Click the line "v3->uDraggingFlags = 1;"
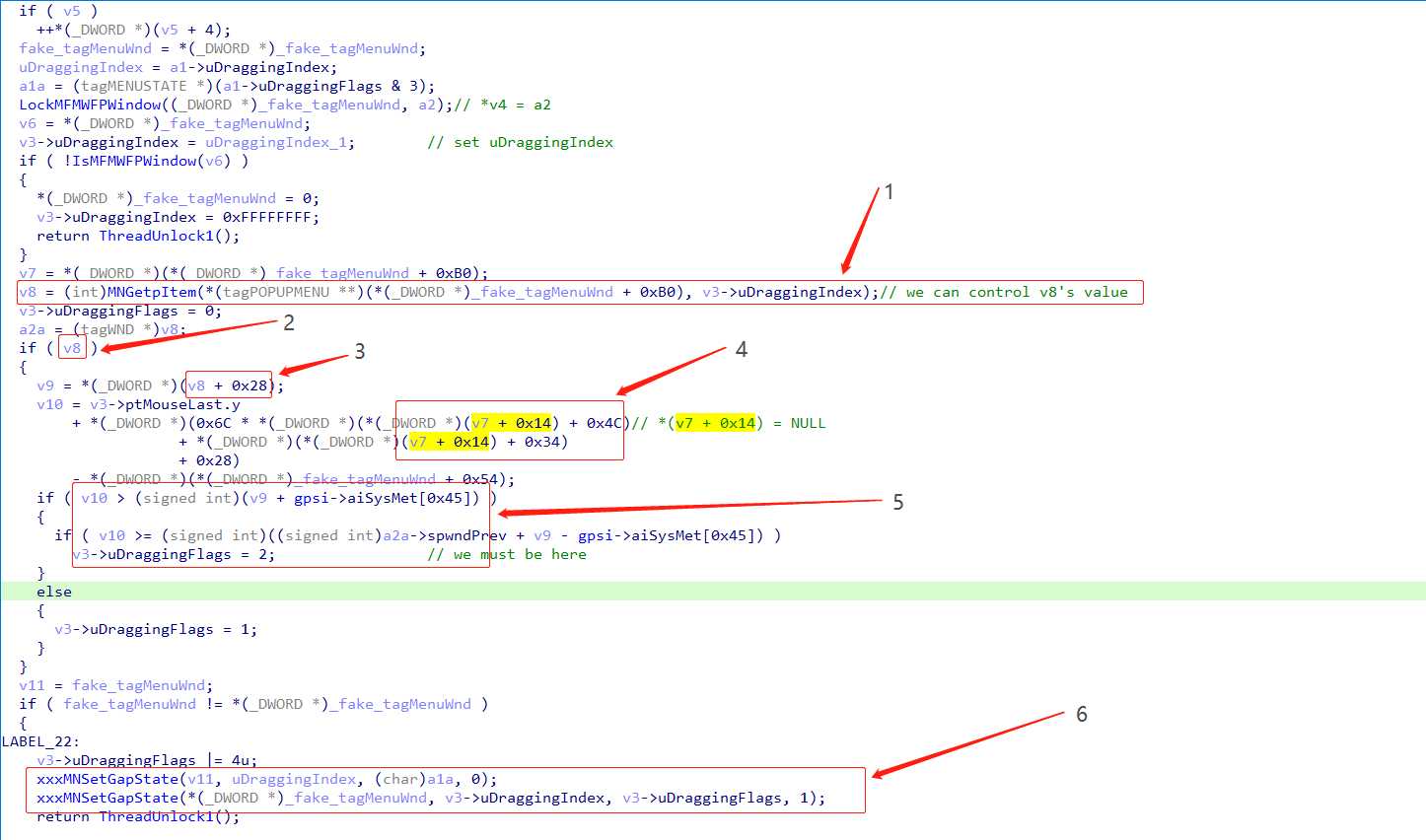The width and height of the screenshot is (1426, 840). click(x=156, y=629)
